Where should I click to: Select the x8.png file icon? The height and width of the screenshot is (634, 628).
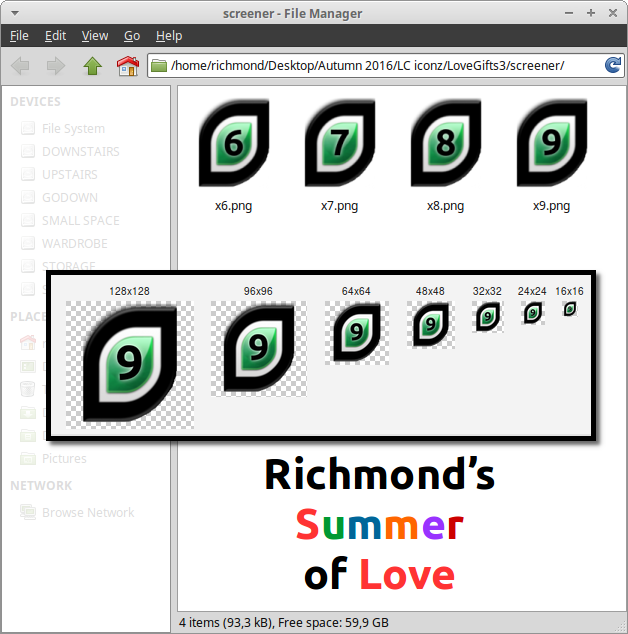[445, 144]
